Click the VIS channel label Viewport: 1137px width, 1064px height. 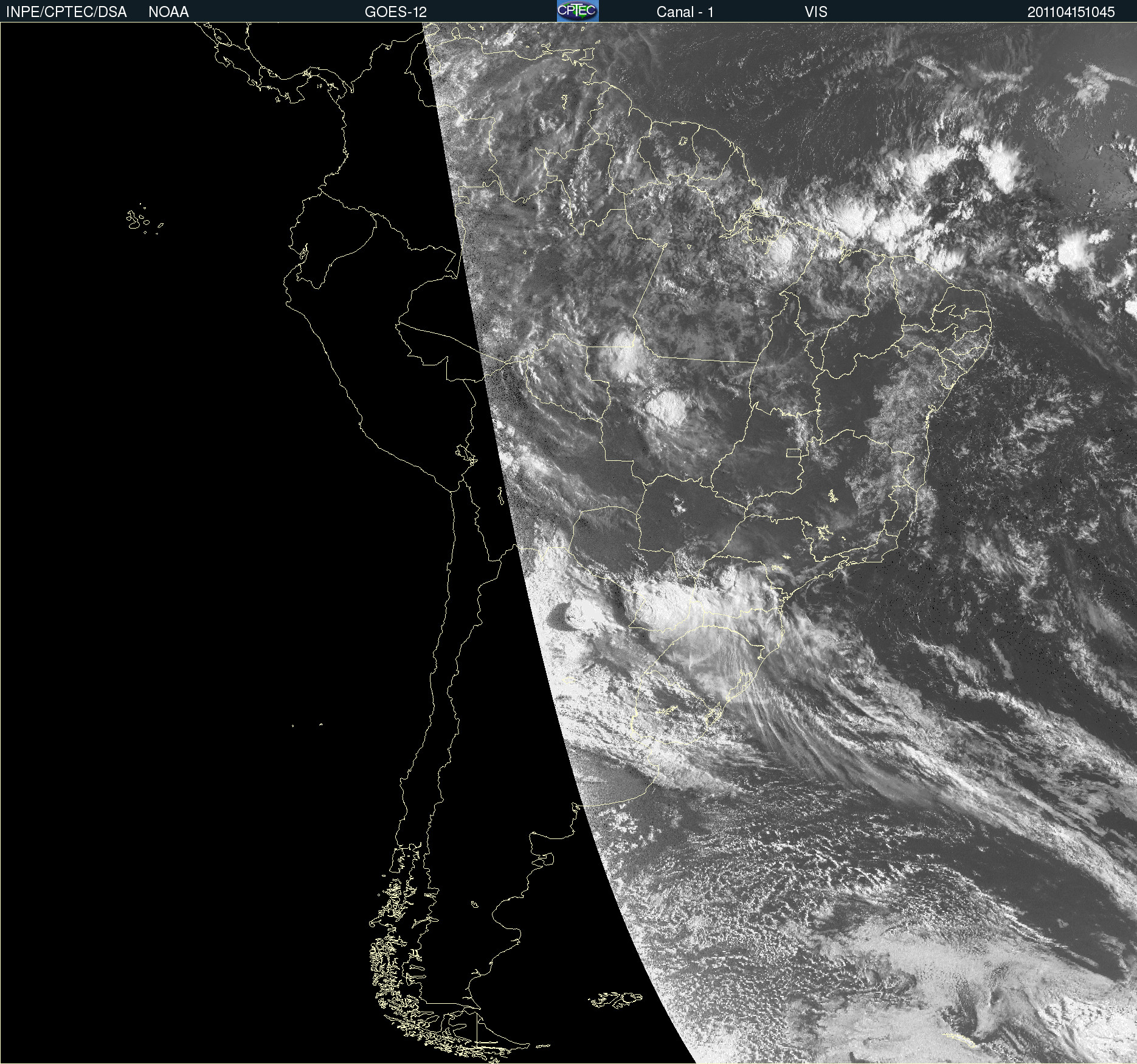(816, 12)
